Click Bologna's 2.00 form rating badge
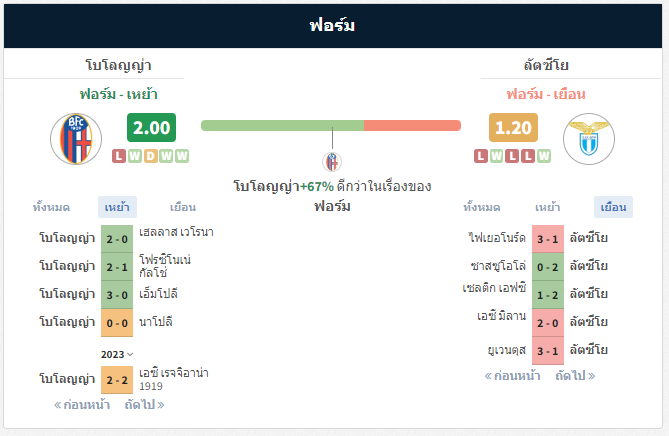Viewport: 669px width, 436px height. 151,128
